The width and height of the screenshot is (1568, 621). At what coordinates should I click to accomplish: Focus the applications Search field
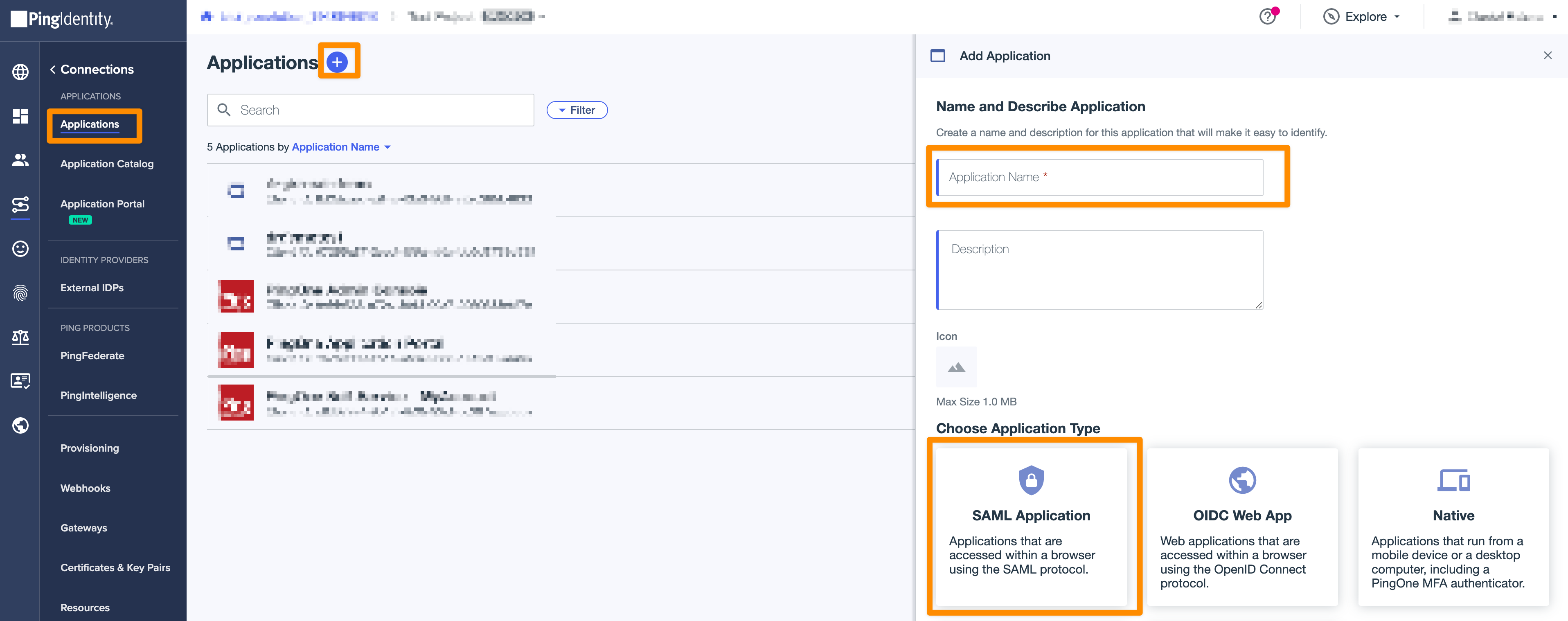tap(370, 110)
